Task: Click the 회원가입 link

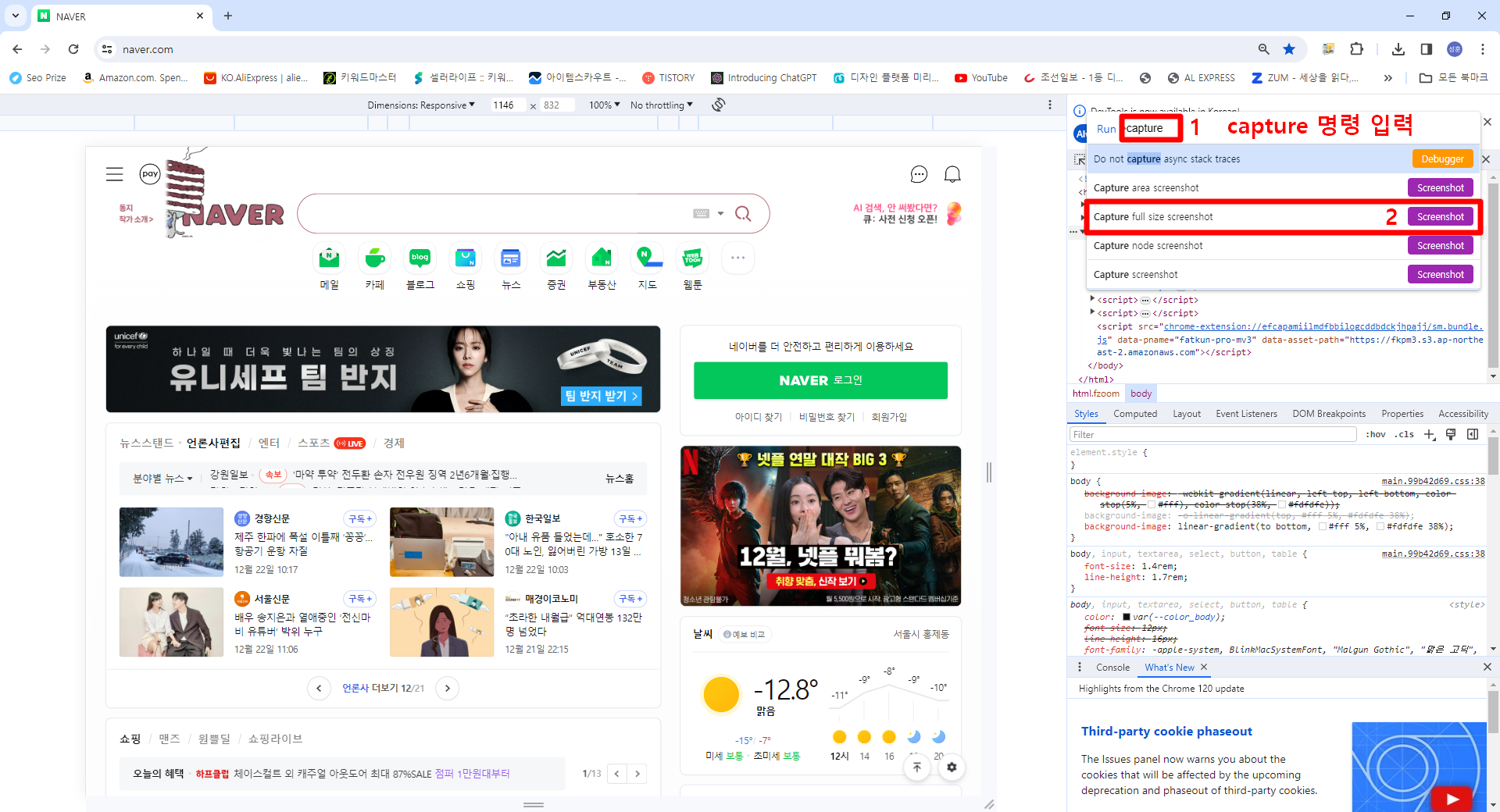Action: pyautogui.click(x=889, y=417)
